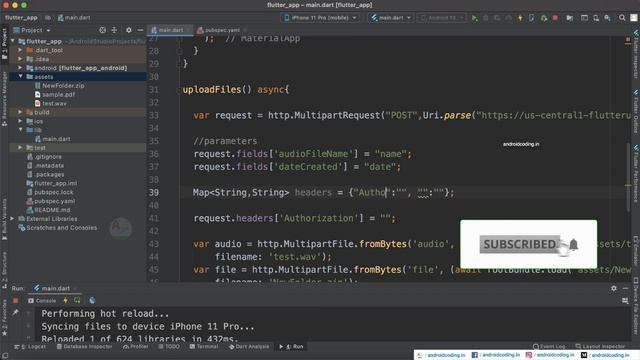The width and height of the screenshot is (640, 360).
Task: Open main.dart run configuration dropdown
Action: tap(391, 18)
